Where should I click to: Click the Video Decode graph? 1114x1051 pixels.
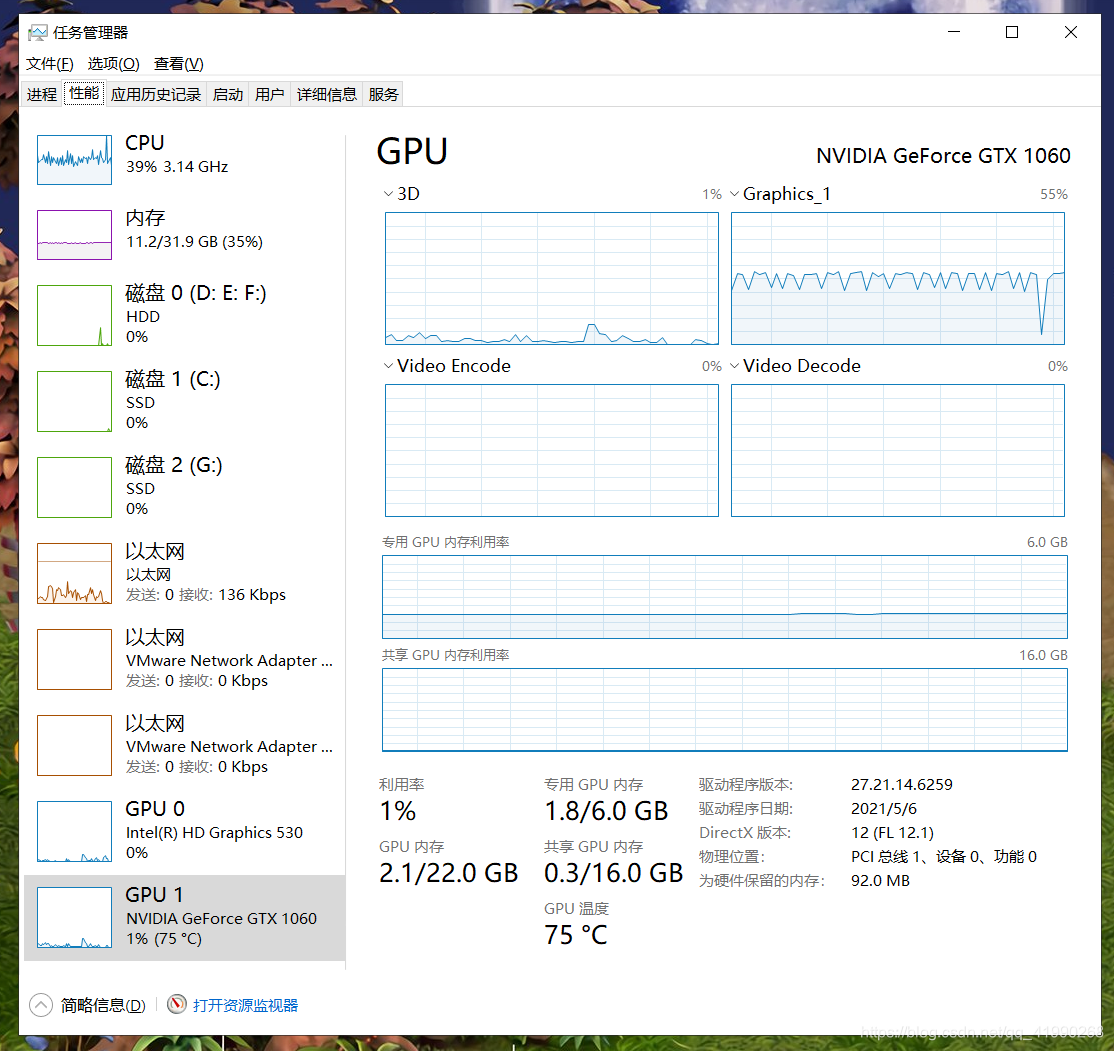tap(898, 451)
